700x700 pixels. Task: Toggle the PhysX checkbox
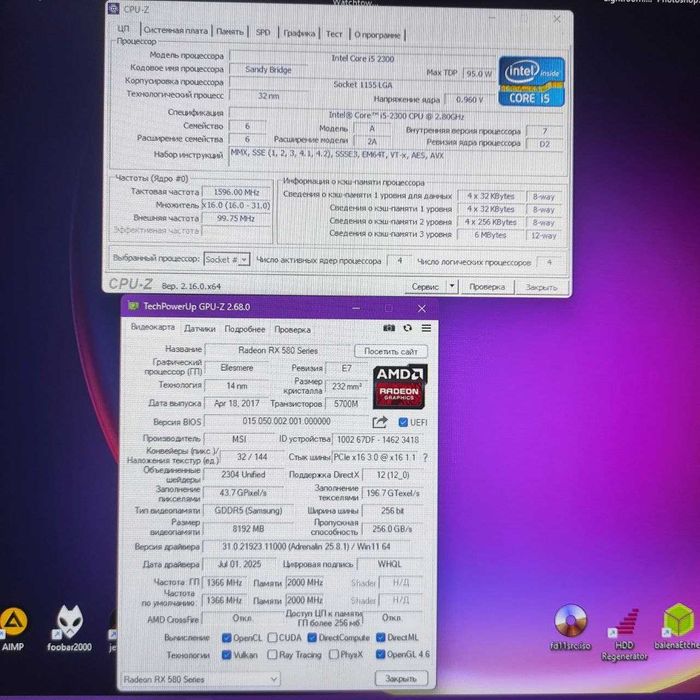(333, 654)
